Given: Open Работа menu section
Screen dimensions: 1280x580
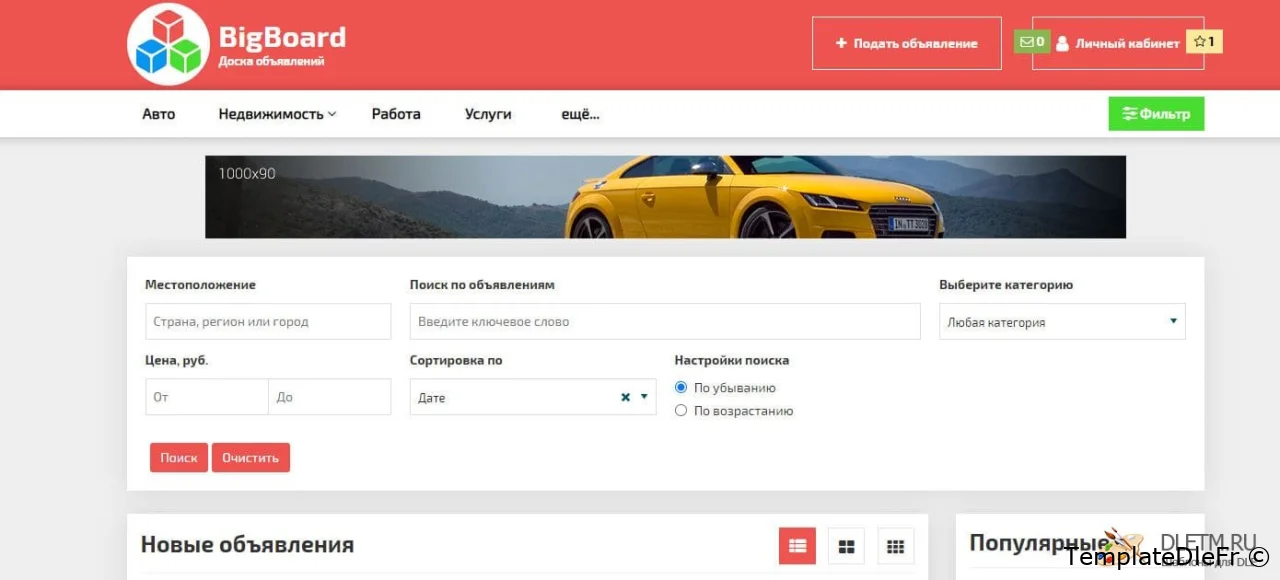Looking at the screenshot, I should point(396,114).
